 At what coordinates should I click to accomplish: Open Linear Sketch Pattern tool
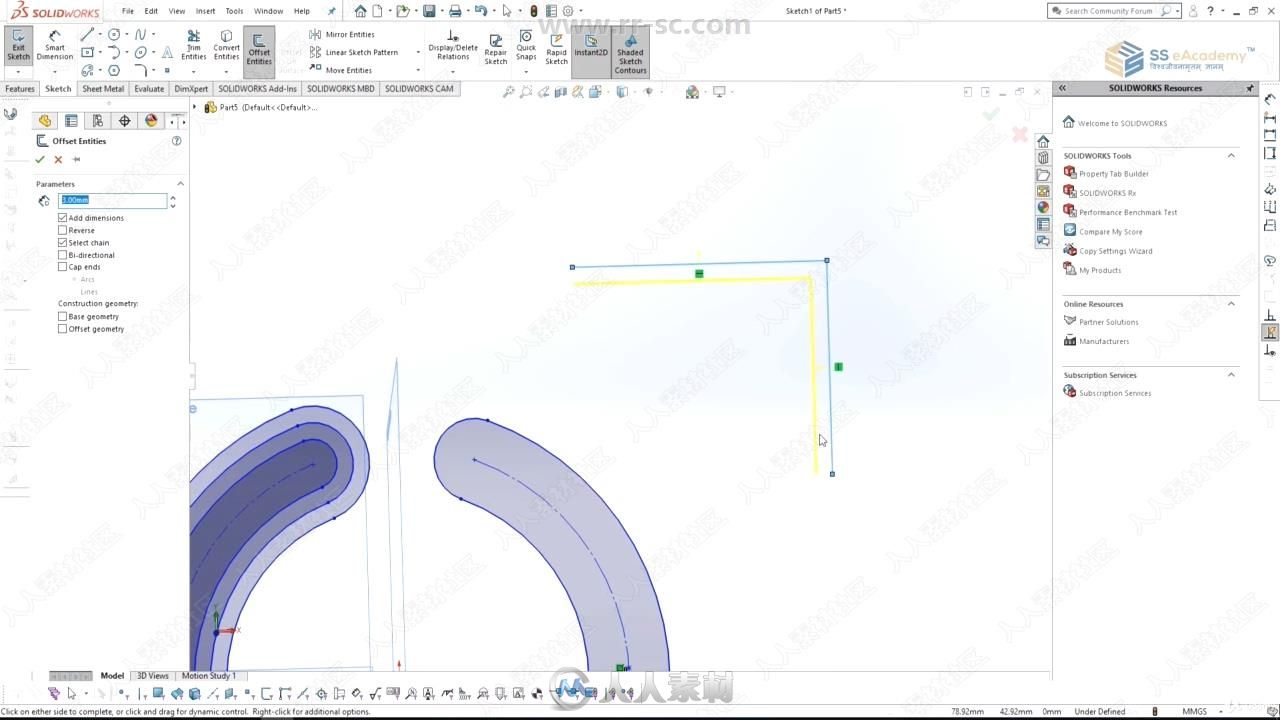(353, 52)
